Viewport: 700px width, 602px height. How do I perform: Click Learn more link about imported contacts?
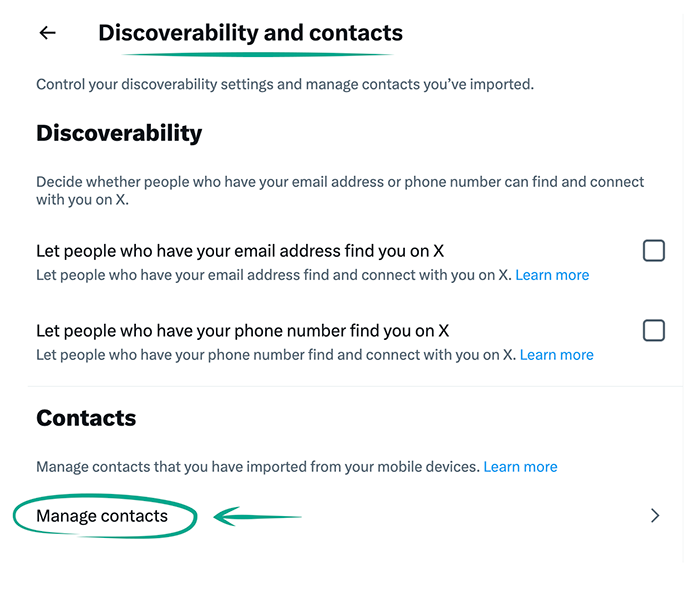click(x=520, y=467)
